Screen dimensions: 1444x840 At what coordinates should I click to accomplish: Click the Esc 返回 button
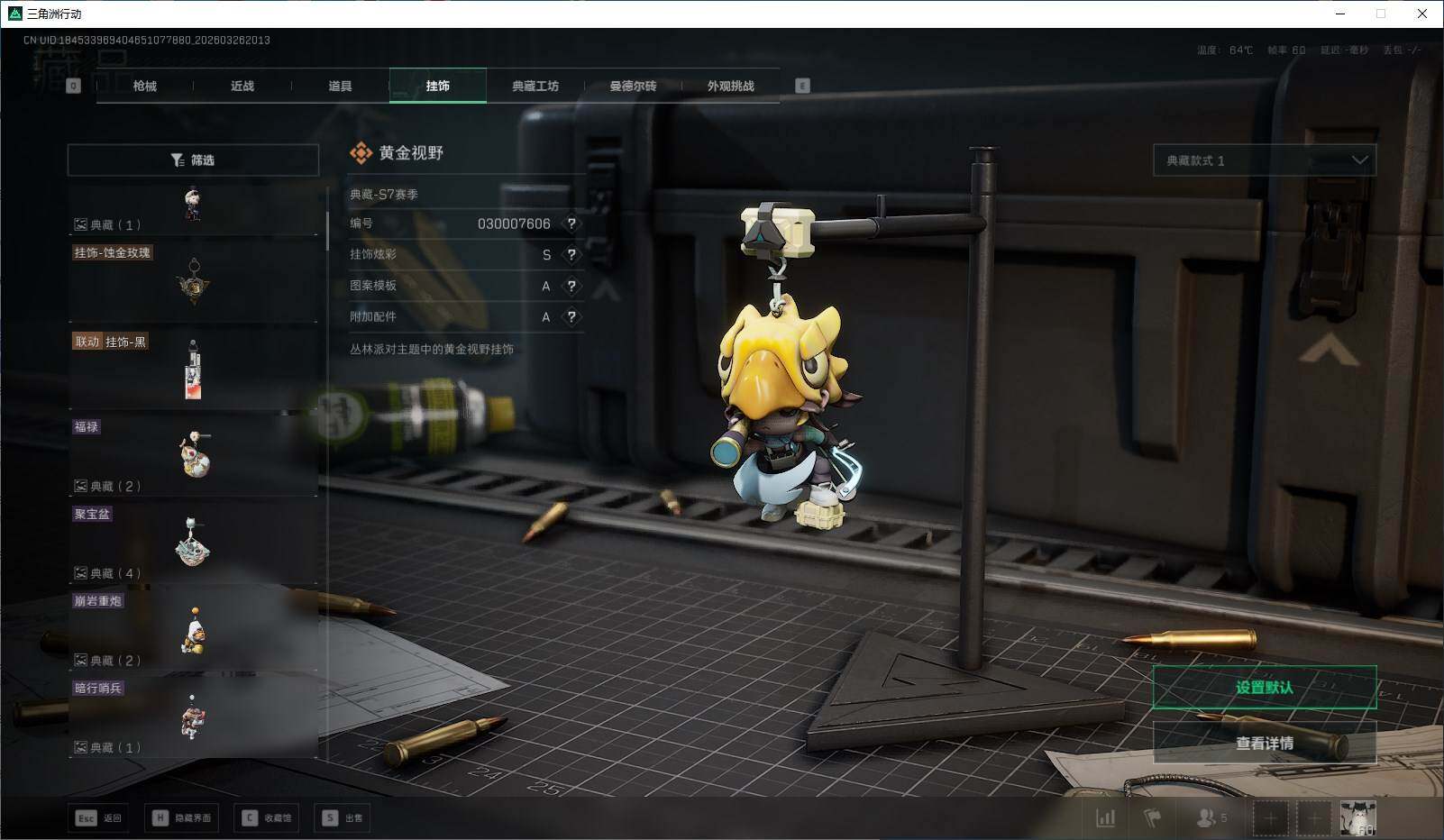coord(98,818)
